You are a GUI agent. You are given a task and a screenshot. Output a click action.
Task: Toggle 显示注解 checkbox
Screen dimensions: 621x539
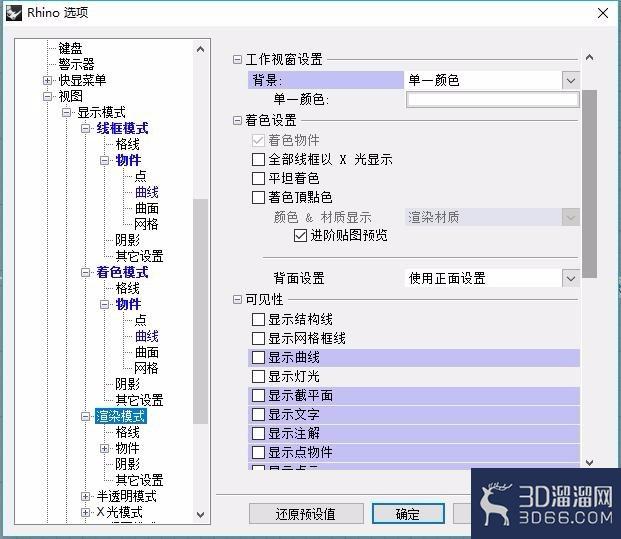[x=258, y=433]
